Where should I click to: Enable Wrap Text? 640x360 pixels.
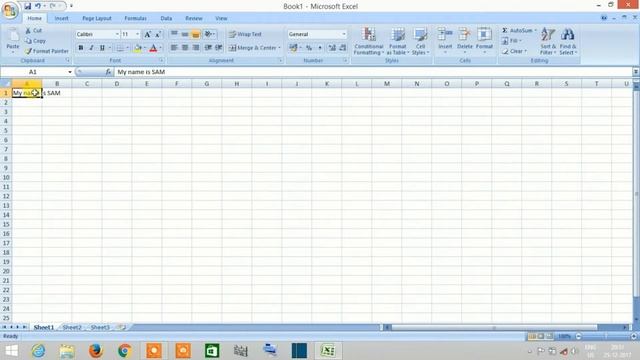click(245, 34)
